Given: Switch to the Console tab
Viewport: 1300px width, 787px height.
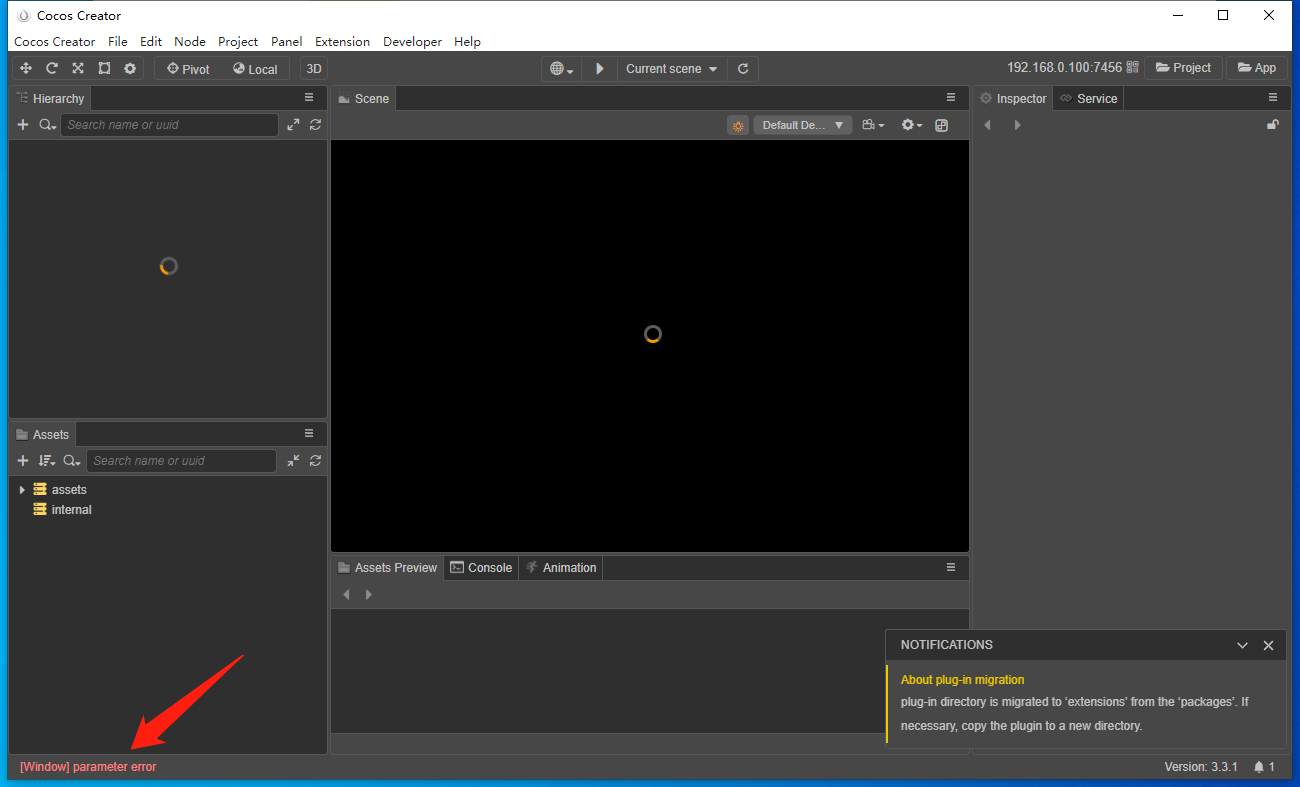Looking at the screenshot, I should pos(481,567).
